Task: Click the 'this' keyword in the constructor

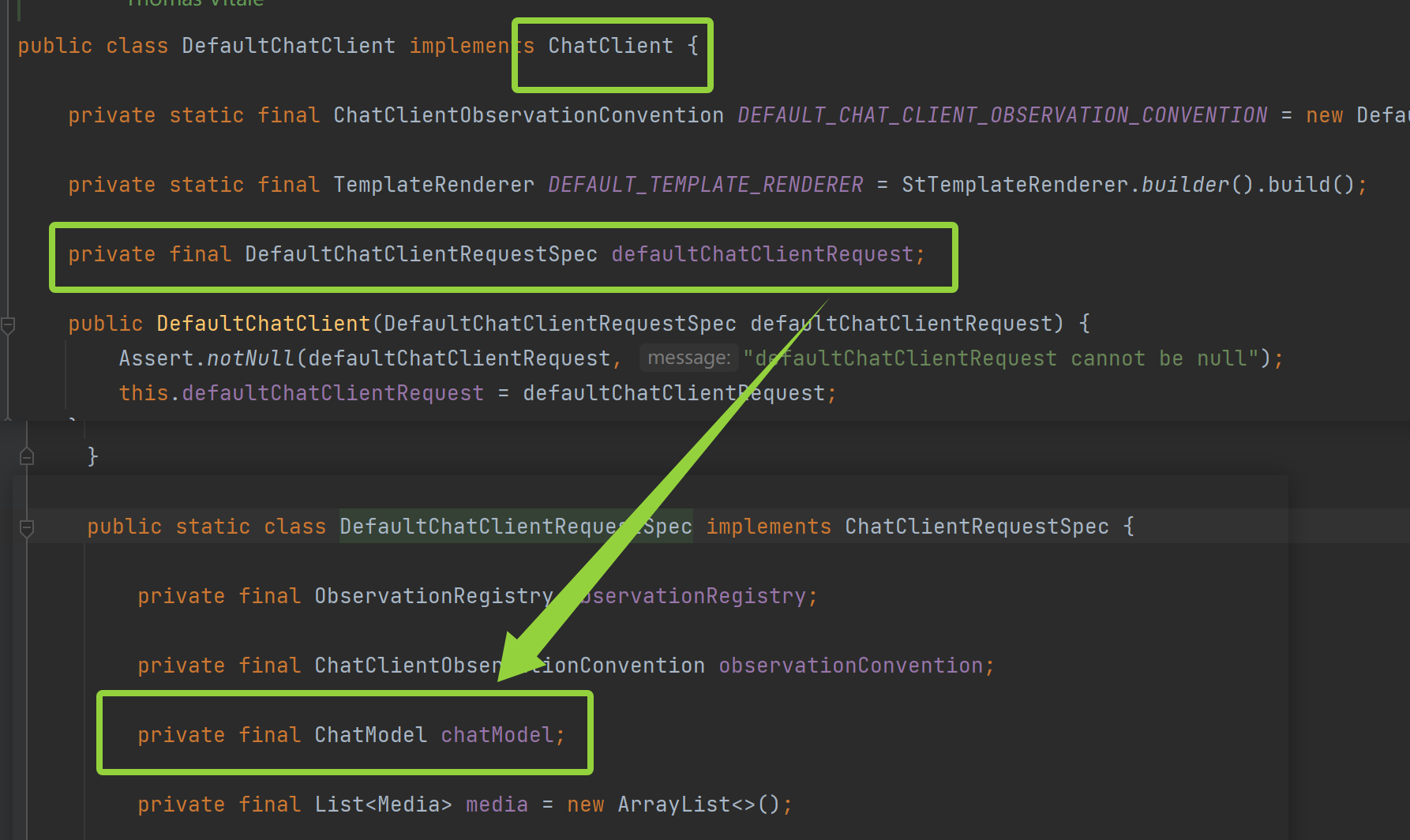Action: coord(143,393)
